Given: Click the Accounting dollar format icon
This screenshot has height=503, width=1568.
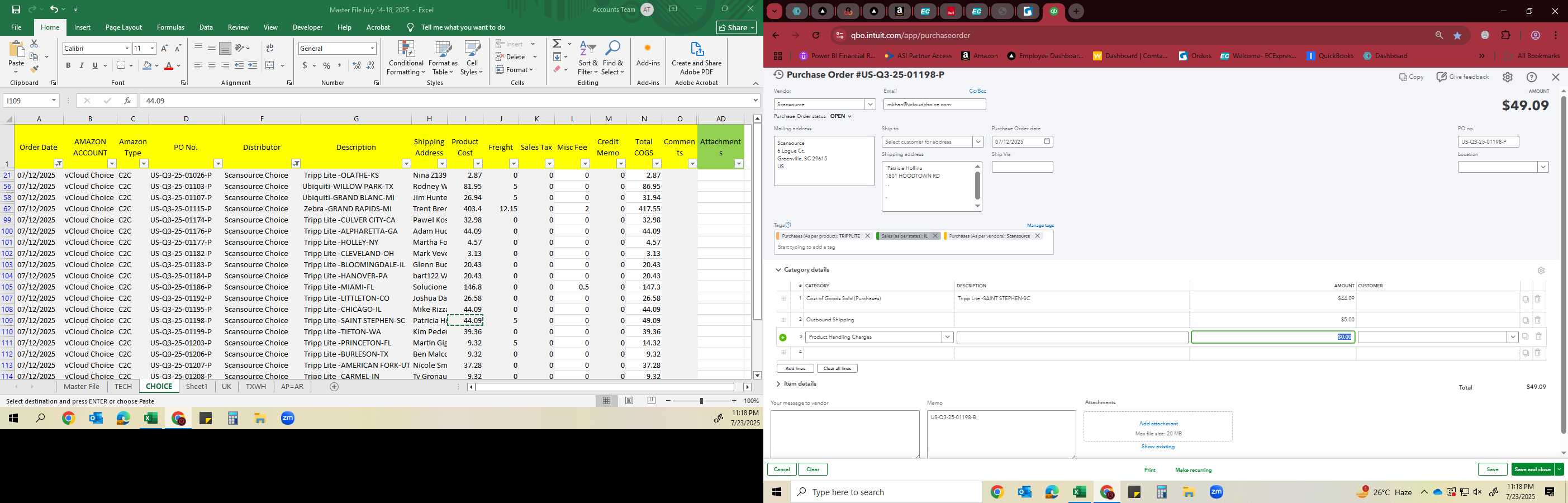Looking at the screenshot, I should (305, 65).
